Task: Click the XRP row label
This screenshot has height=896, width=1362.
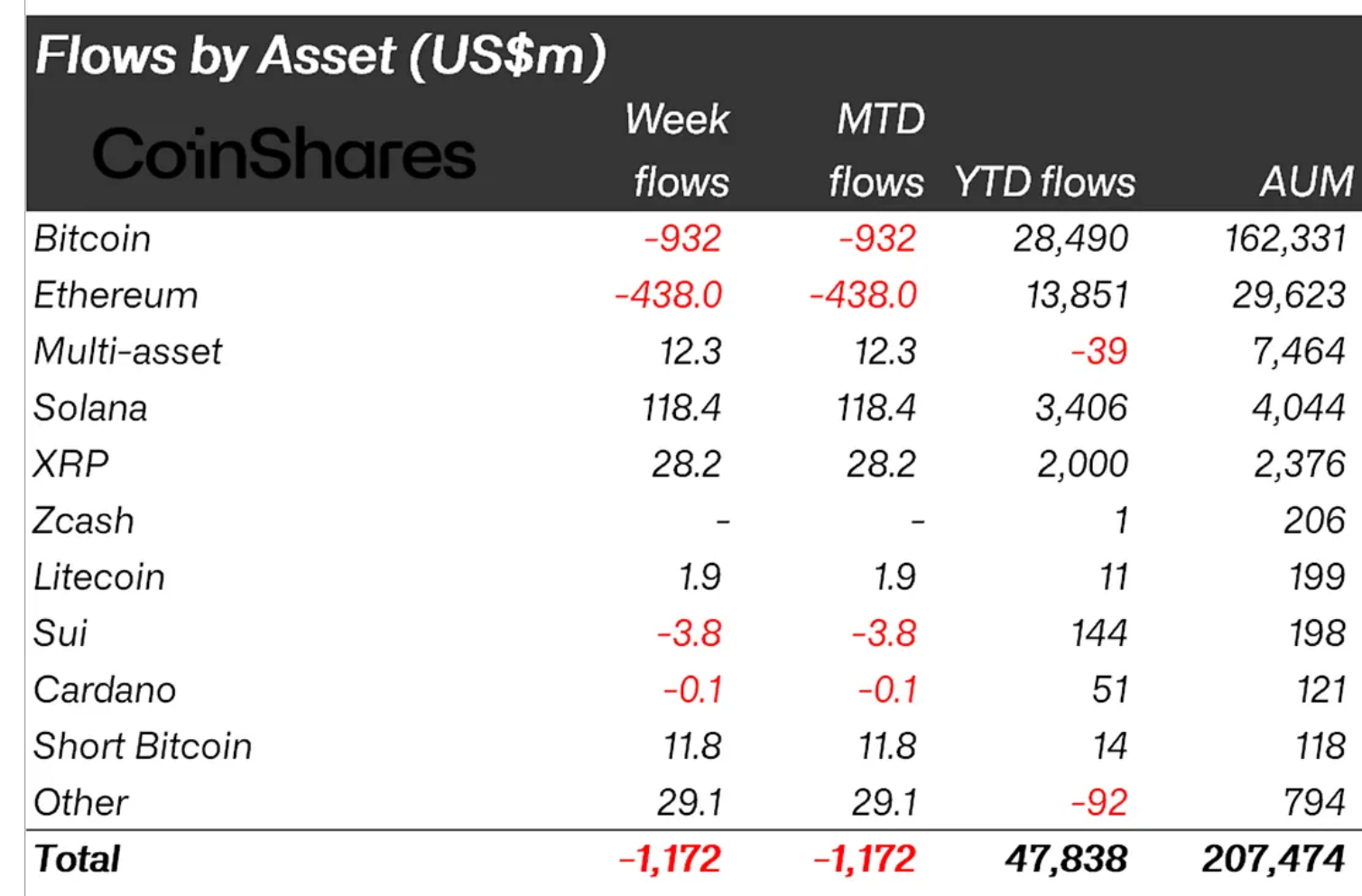Action: point(71,465)
